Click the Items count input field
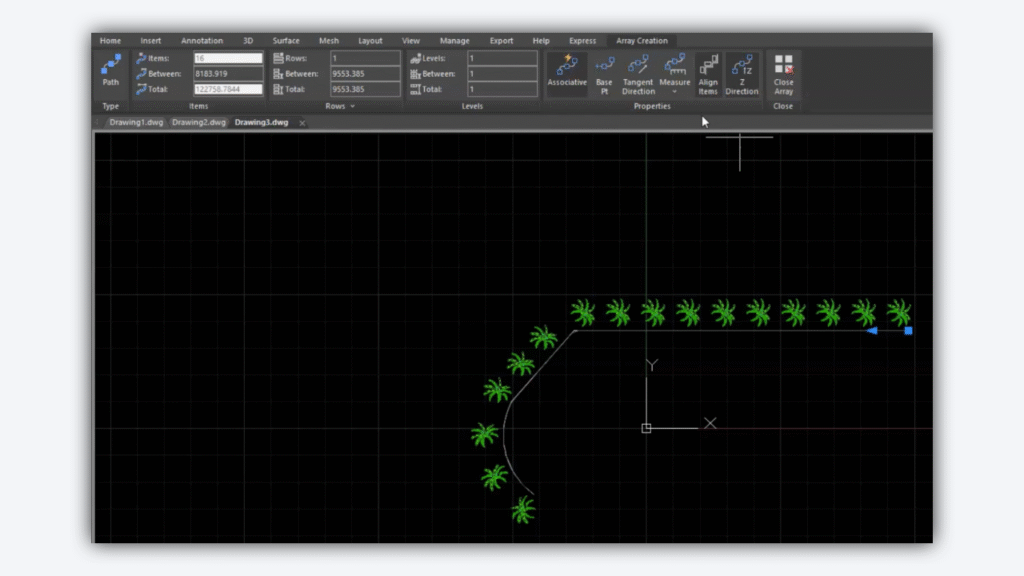This screenshot has height=576, width=1024. [228, 59]
